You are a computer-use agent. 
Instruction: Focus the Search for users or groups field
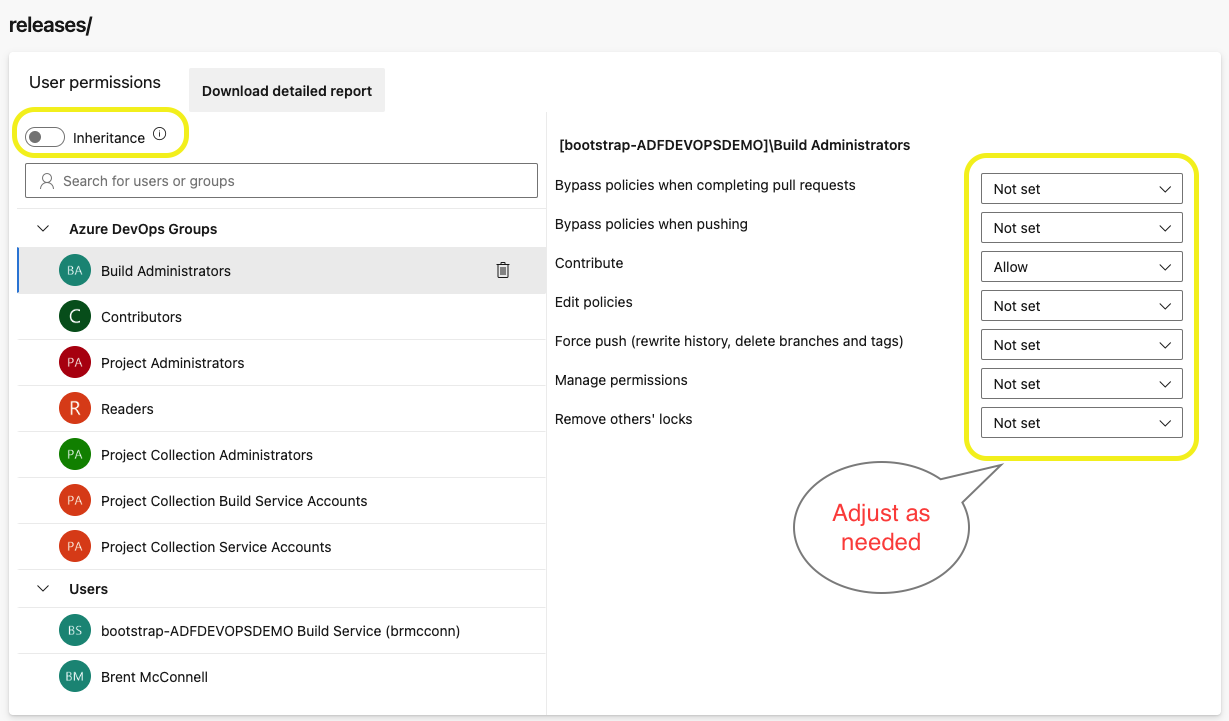[x=281, y=181]
